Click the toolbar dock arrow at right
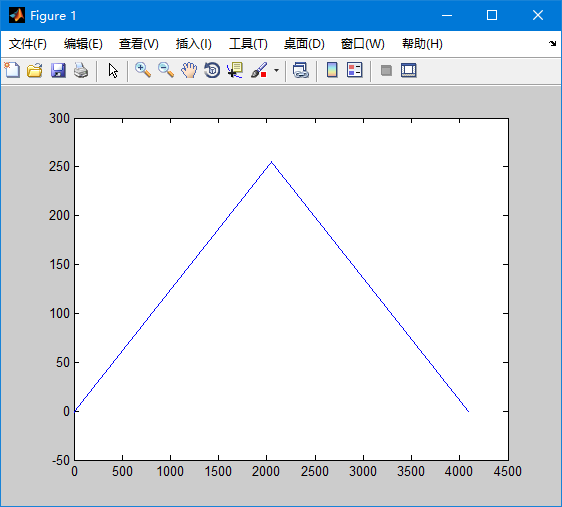 point(552,44)
